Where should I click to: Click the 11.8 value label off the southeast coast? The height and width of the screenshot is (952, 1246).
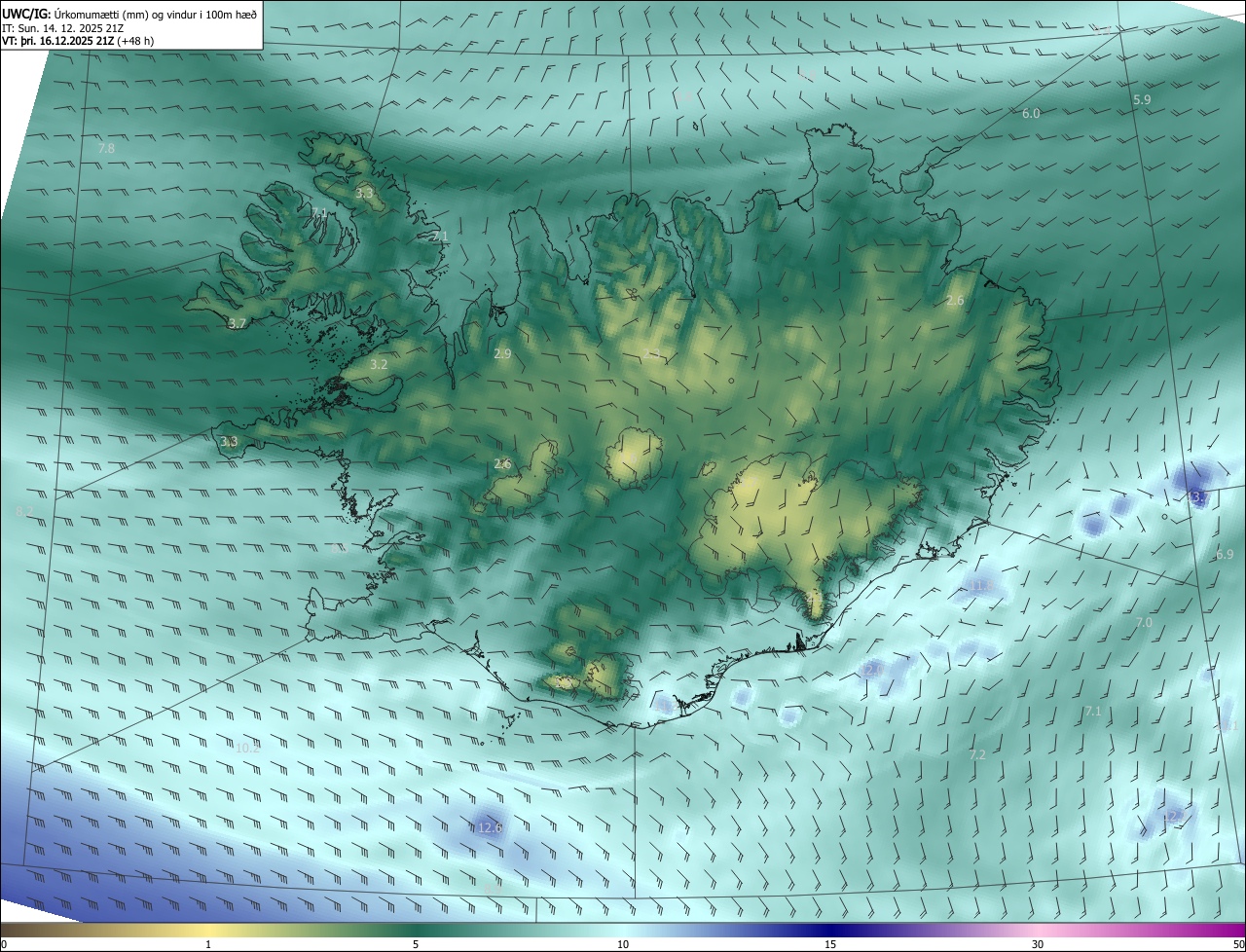[x=978, y=586]
